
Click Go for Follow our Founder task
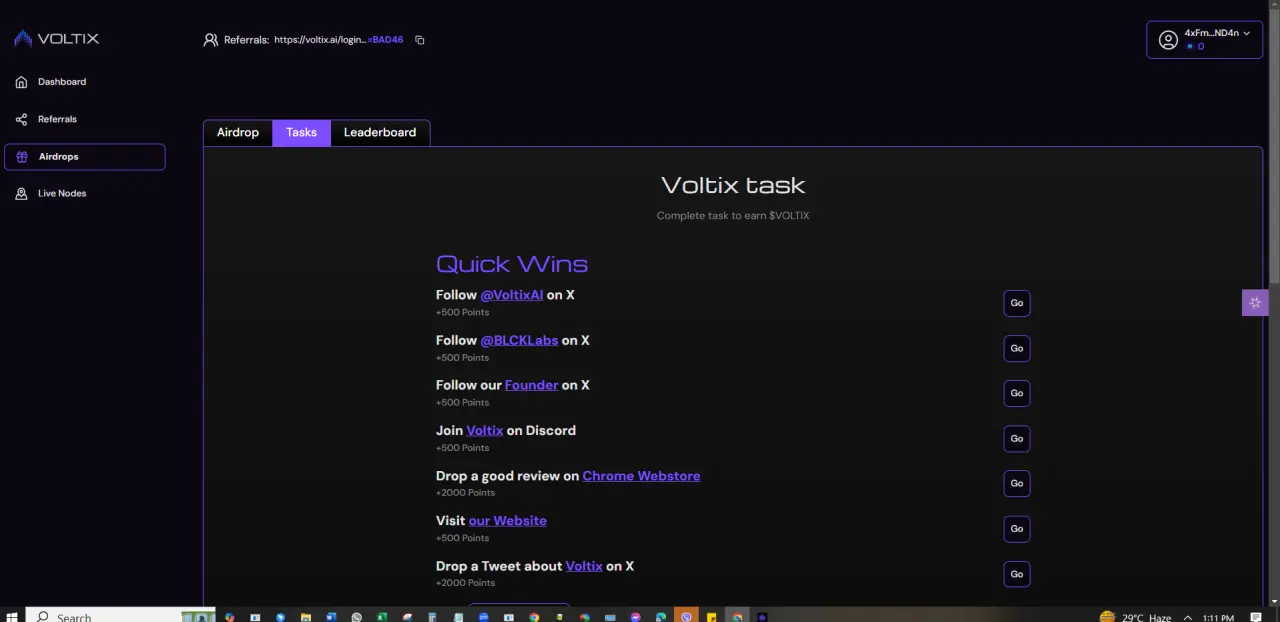1017,394
